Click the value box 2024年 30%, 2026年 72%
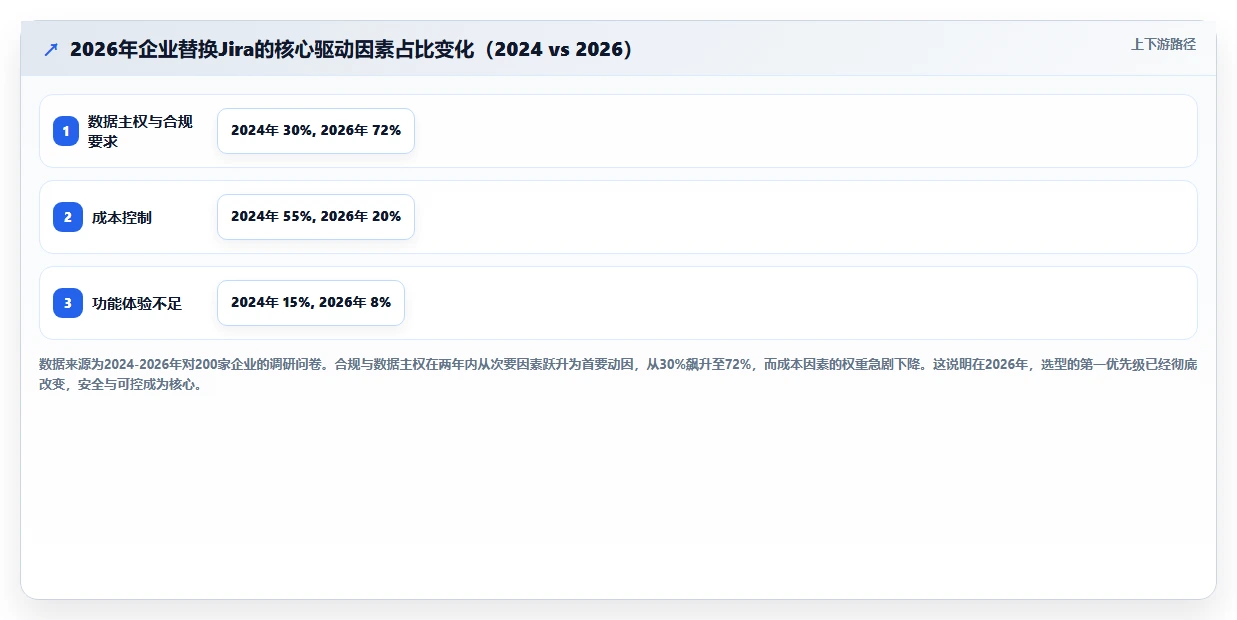 316,131
